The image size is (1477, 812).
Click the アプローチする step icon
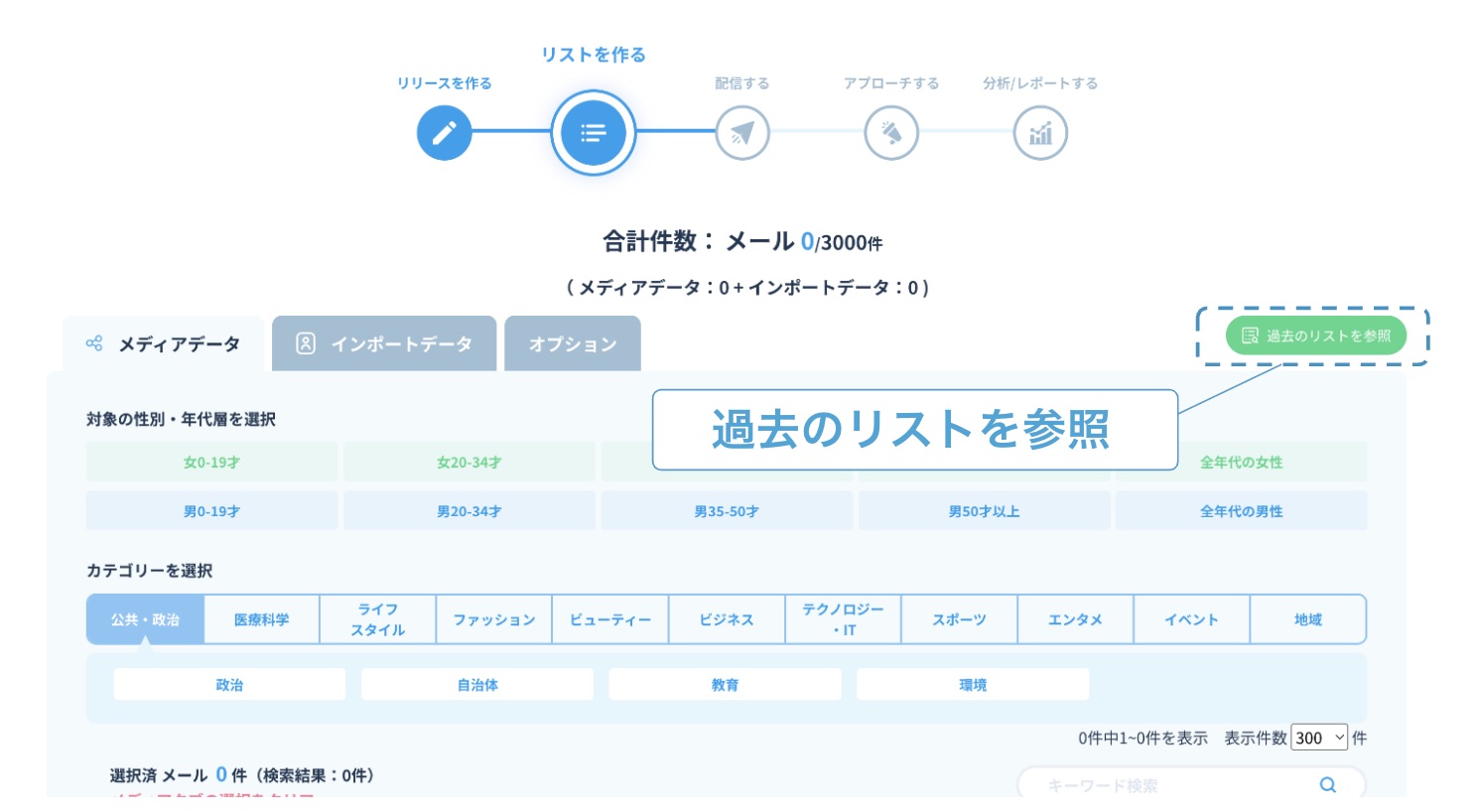point(890,133)
